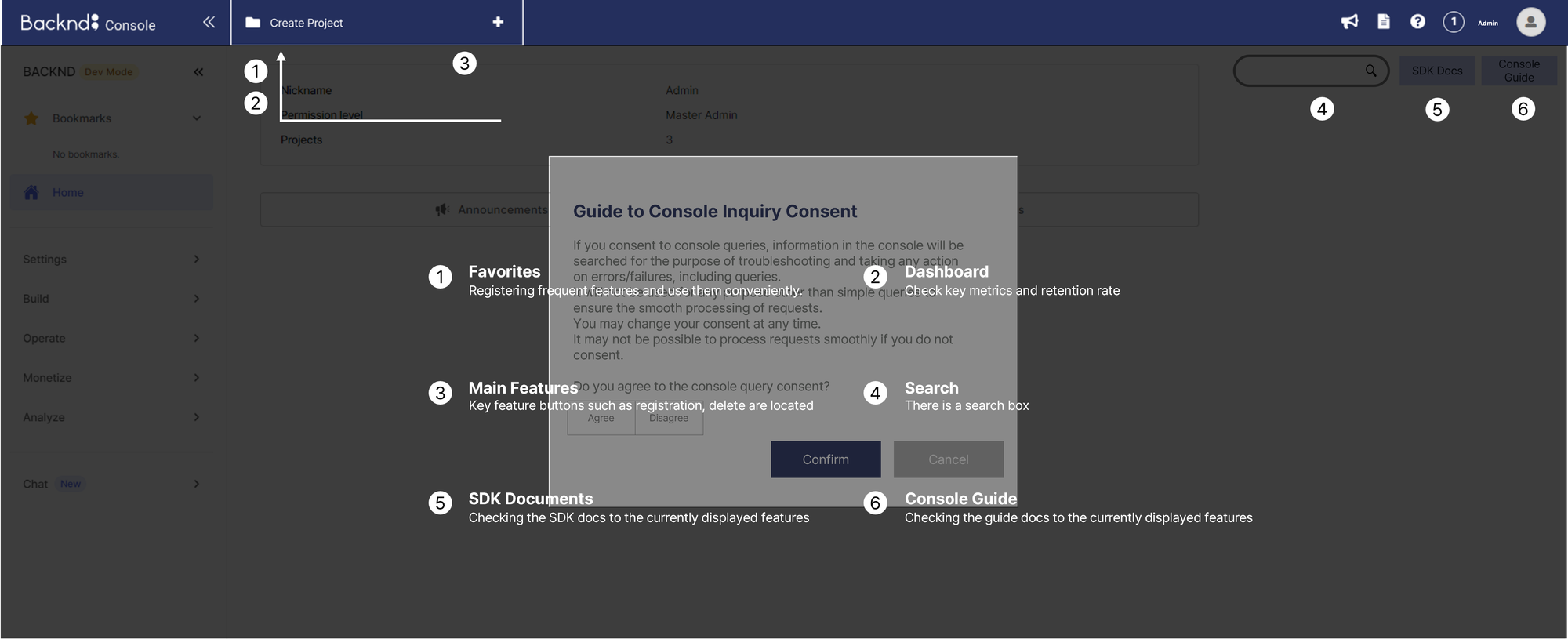This screenshot has height=639, width=1568.
Task: Toggle the Bookmarks section chevron
Action: (197, 118)
